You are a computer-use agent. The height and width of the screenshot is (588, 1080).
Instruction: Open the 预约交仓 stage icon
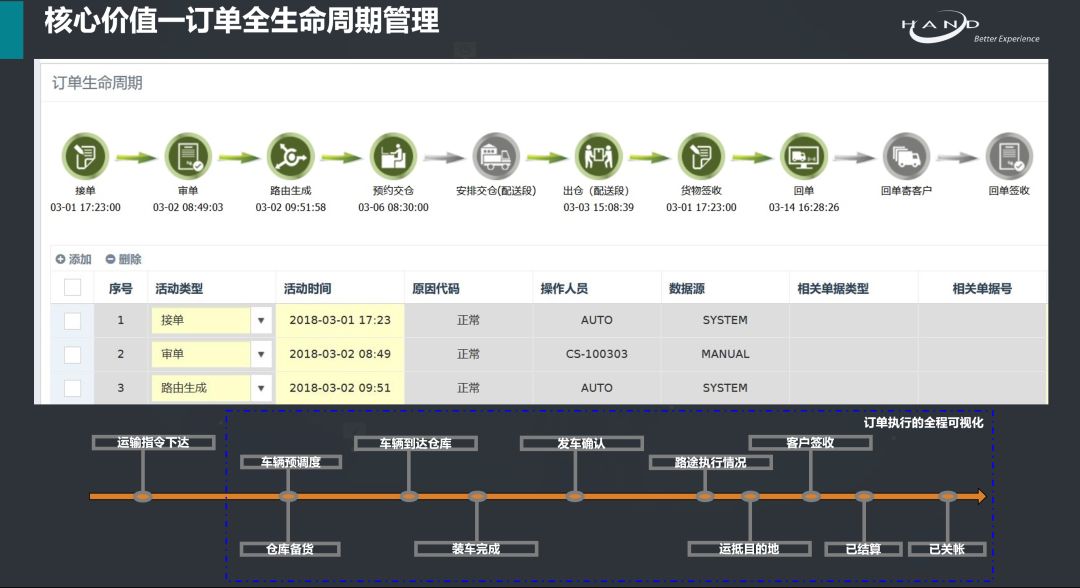(393, 156)
